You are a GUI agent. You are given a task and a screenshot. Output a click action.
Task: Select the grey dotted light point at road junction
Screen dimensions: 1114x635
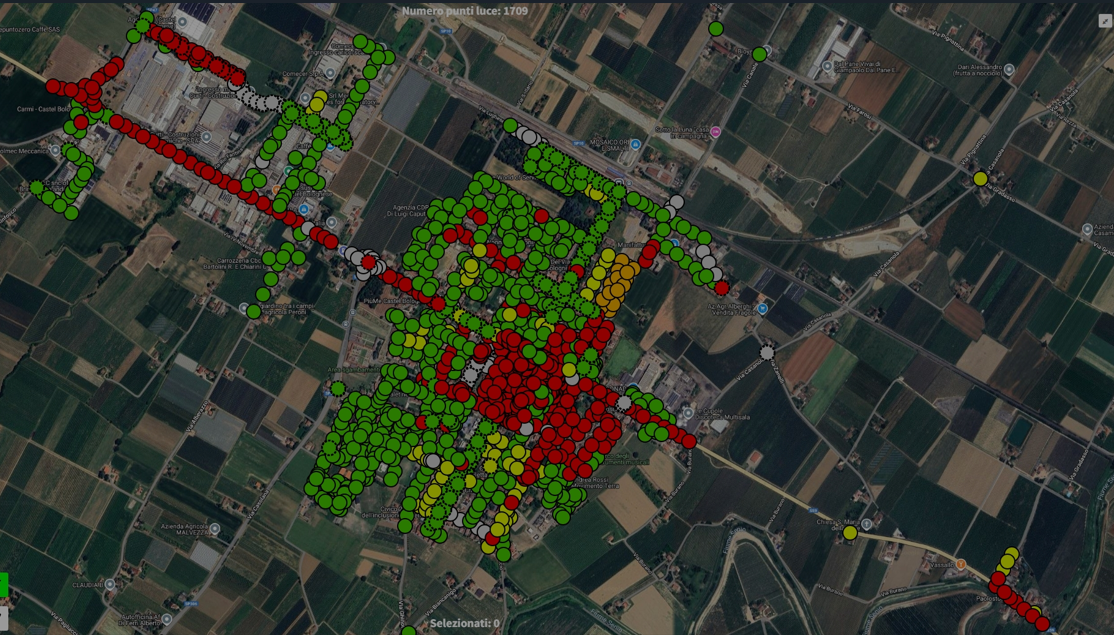click(767, 352)
